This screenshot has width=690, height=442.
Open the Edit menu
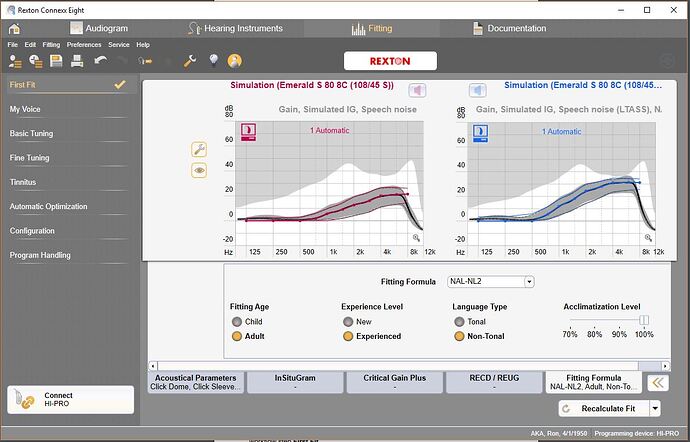pyautogui.click(x=30, y=45)
